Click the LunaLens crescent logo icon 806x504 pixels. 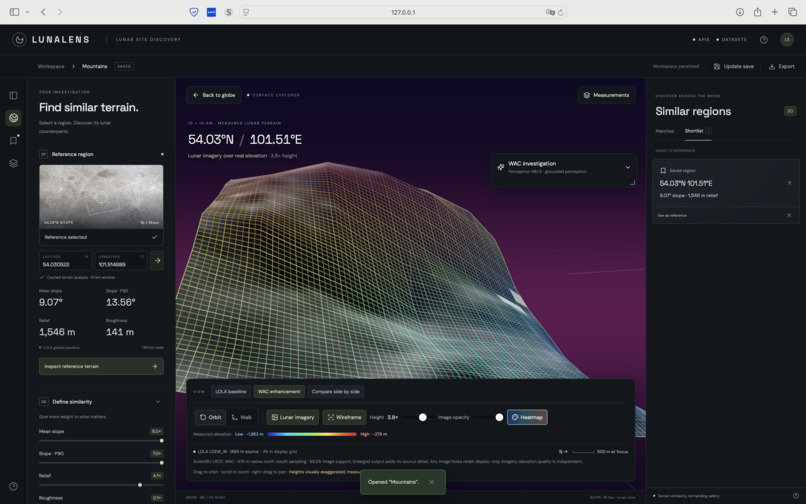tap(19, 40)
